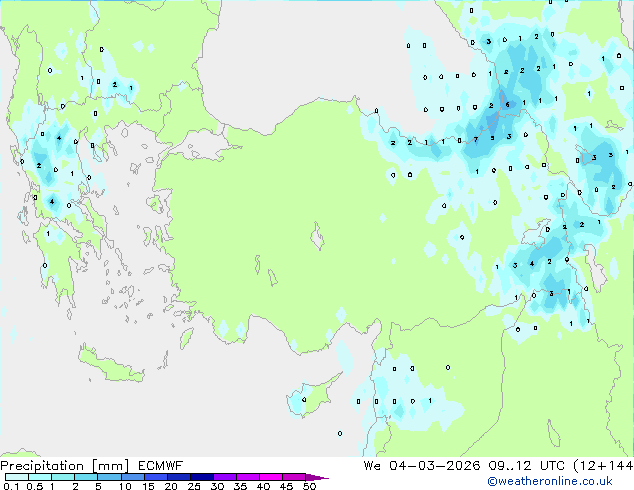This screenshot has width=634, height=490.
Task: Click the legend label 15
Action: [148, 486]
